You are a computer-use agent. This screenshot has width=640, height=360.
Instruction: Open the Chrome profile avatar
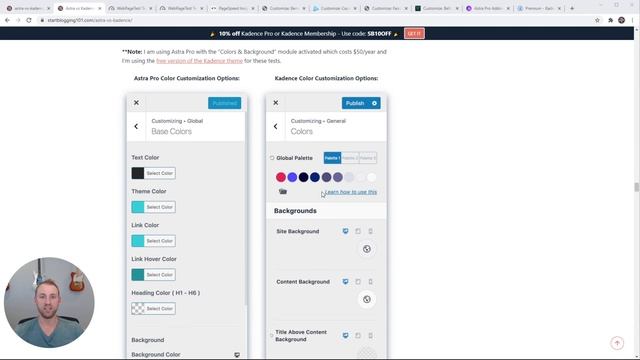tap(621, 20)
